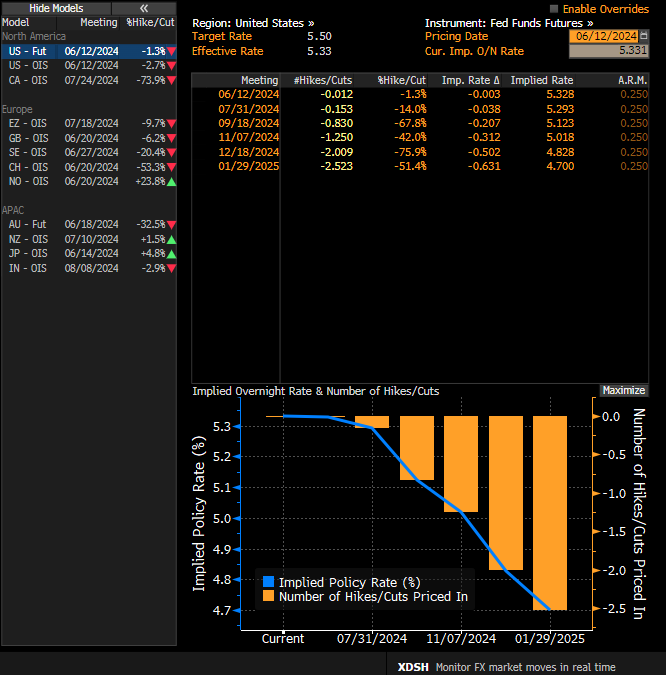Click red down arrow on US - Fut row
The width and height of the screenshot is (666, 675).
click(x=171, y=51)
